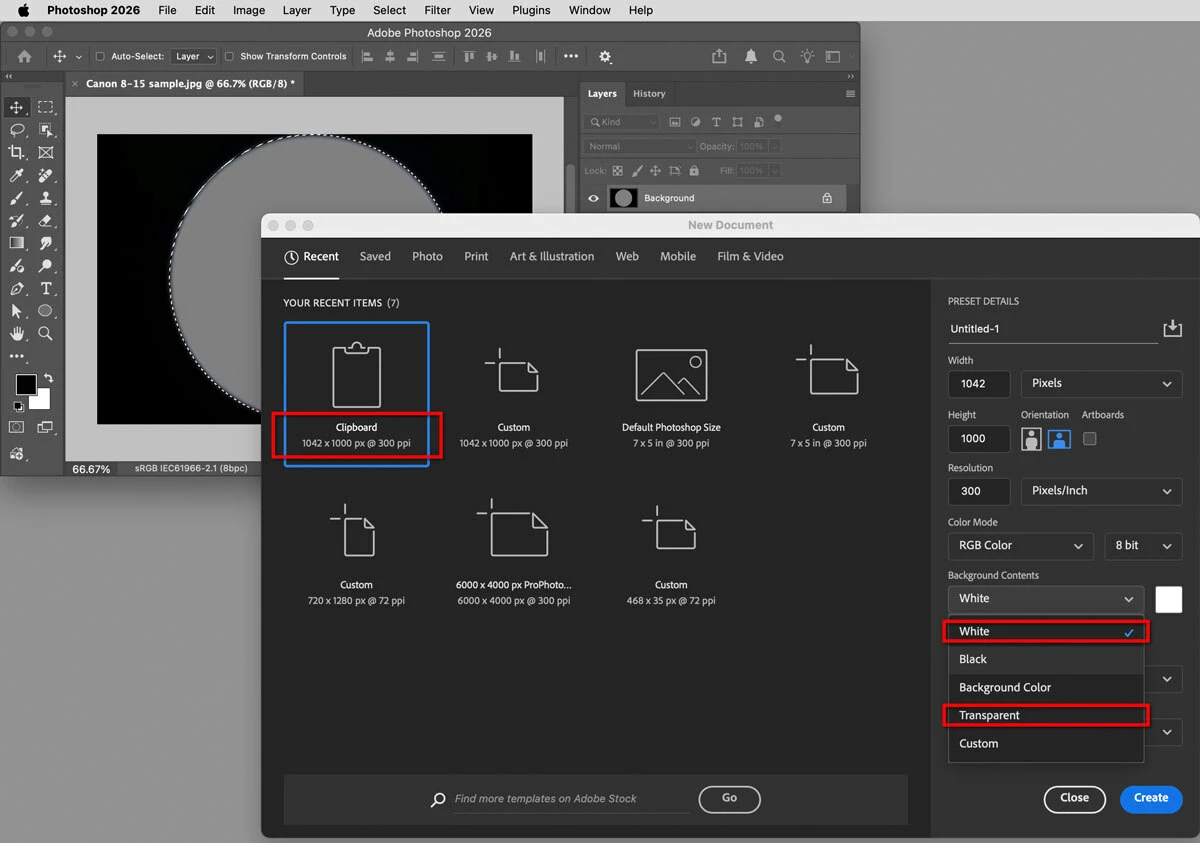Viewport: 1200px width, 843px height.
Task: Choose Black background contents option
Action: tap(1046, 659)
